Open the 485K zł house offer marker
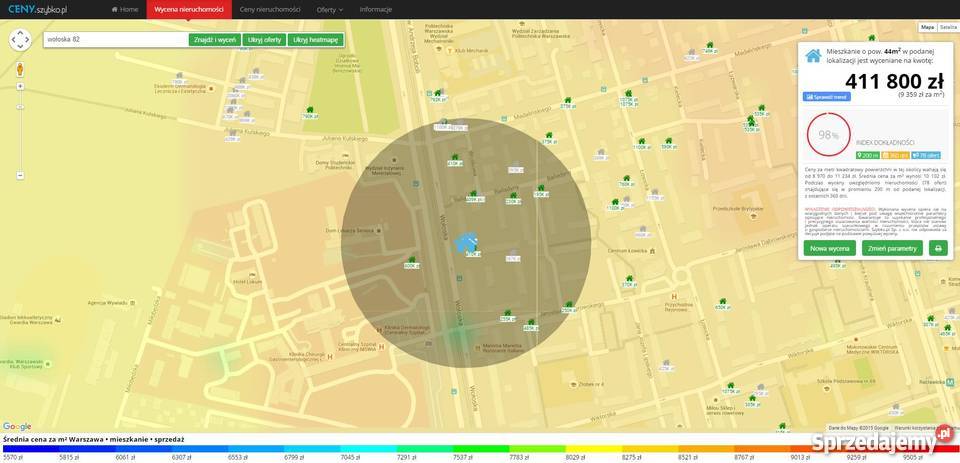Viewport: 960px width, 463px height. (530, 325)
